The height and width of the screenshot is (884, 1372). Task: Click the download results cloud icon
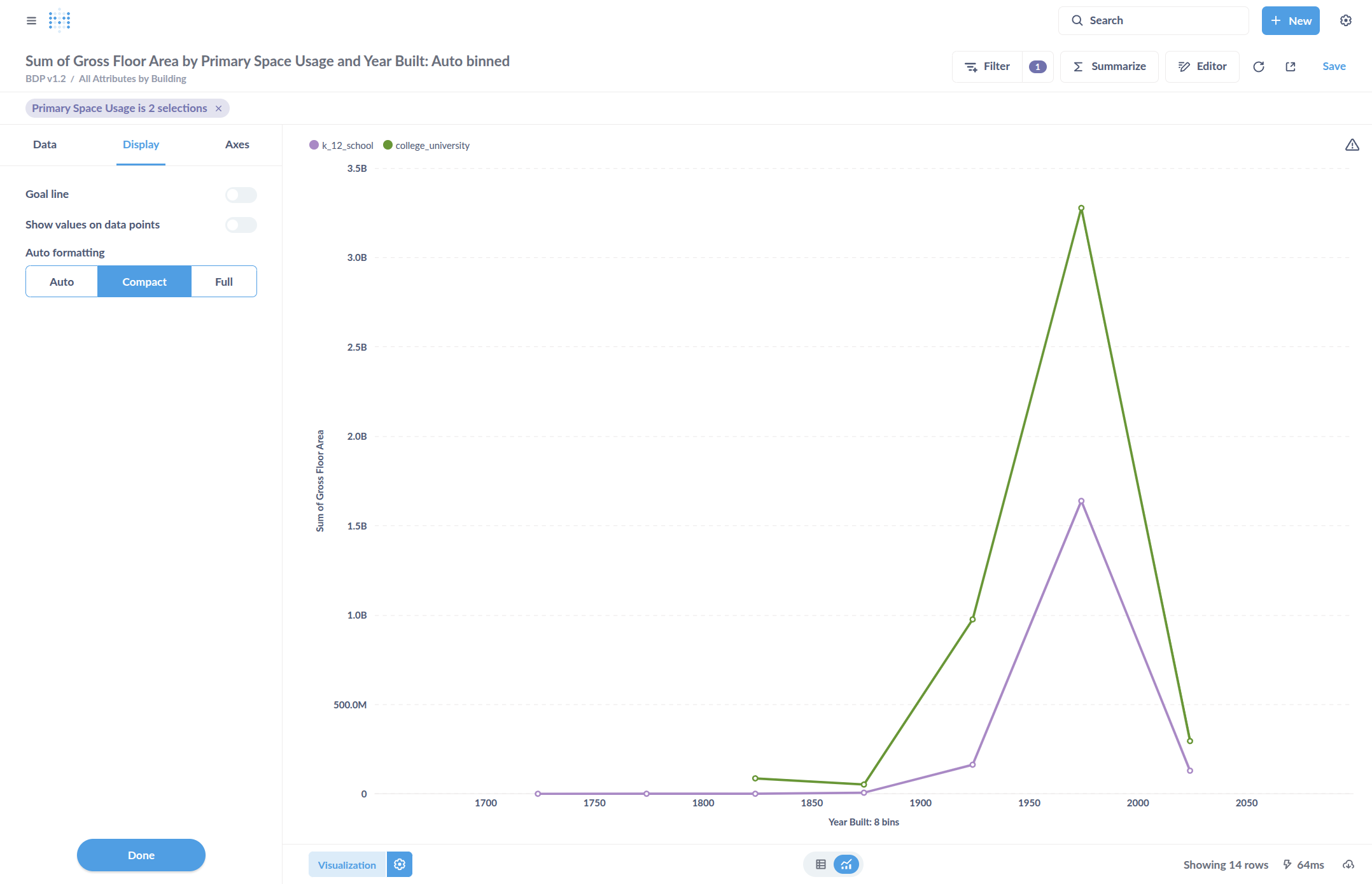[x=1348, y=864]
